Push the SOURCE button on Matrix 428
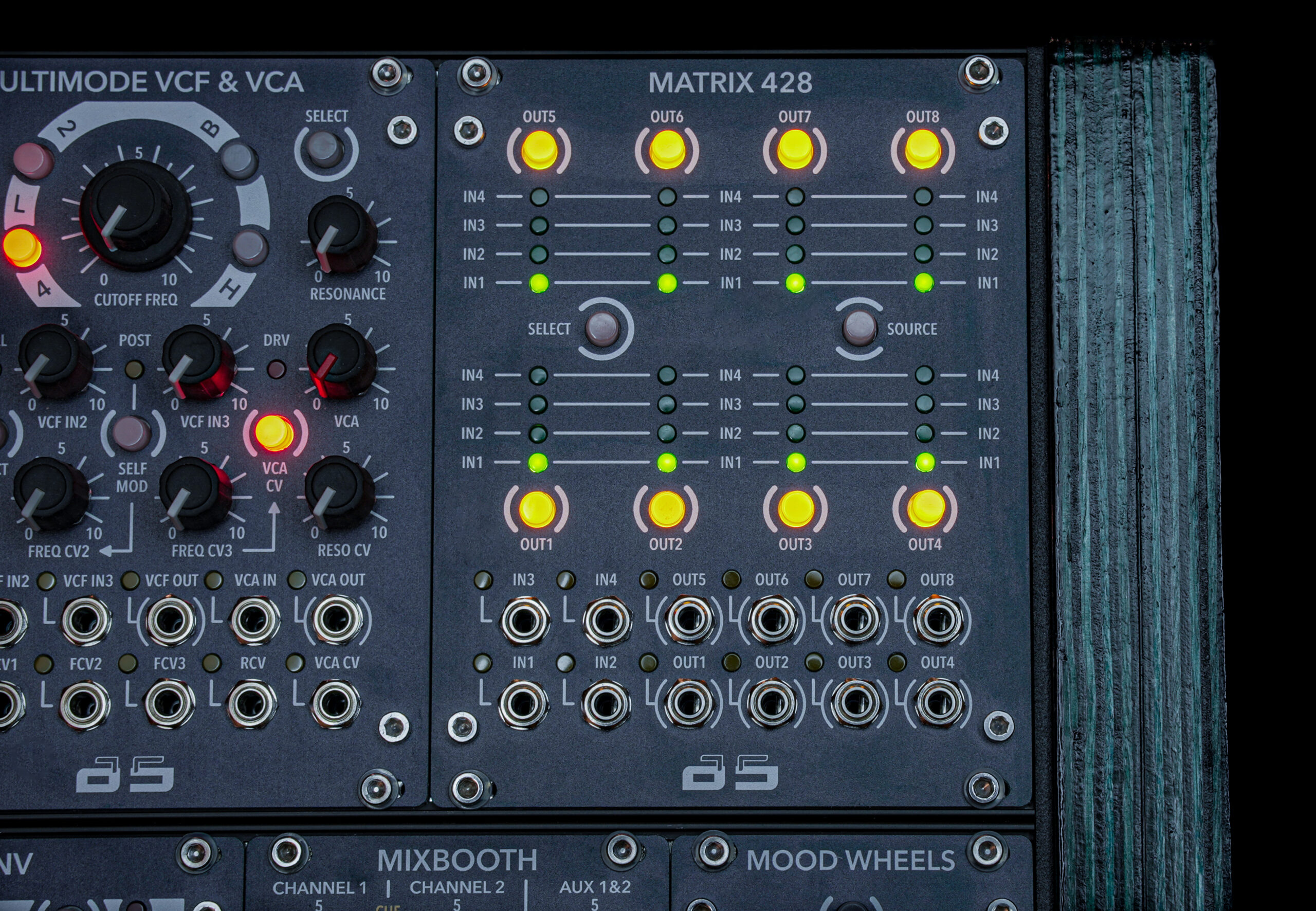Viewport: 1316px width, 911px height. [859, 328]
